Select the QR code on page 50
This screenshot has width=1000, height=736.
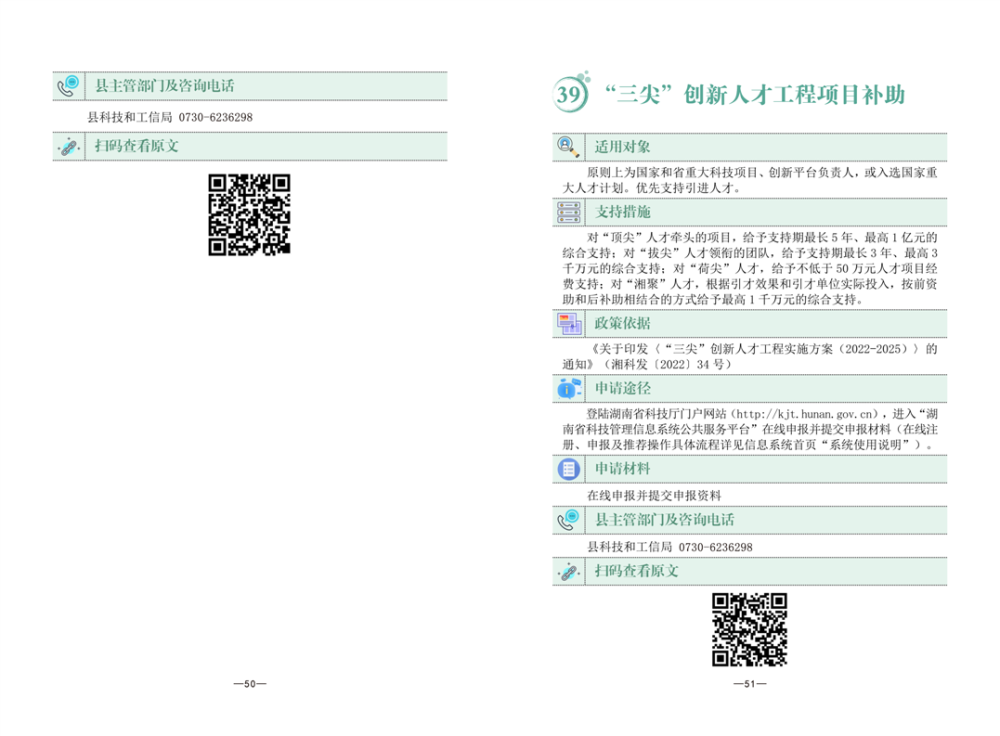click(249, 214)
